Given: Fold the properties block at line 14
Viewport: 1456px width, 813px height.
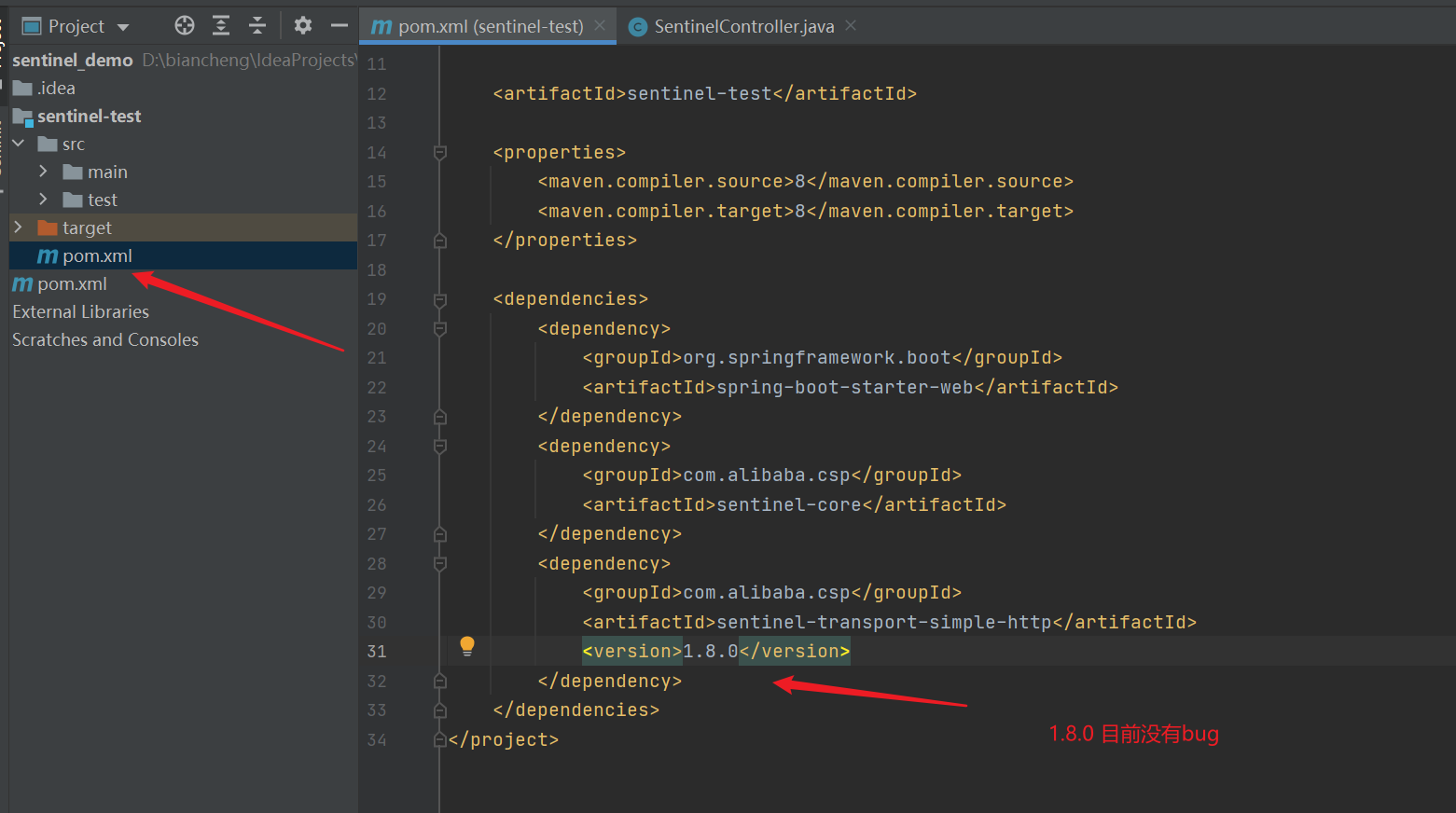Looking at the screenshot, I should (x=440, y=152).
